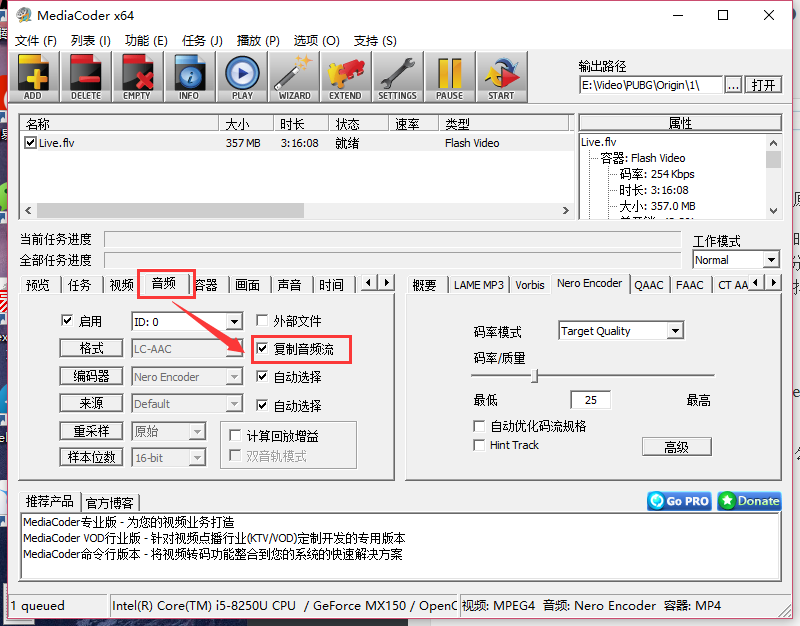Toggle 自动选择 checkbox beside Default combo
Image resolution: width=800 pixels, height=626 pixels.
(262, 406)
